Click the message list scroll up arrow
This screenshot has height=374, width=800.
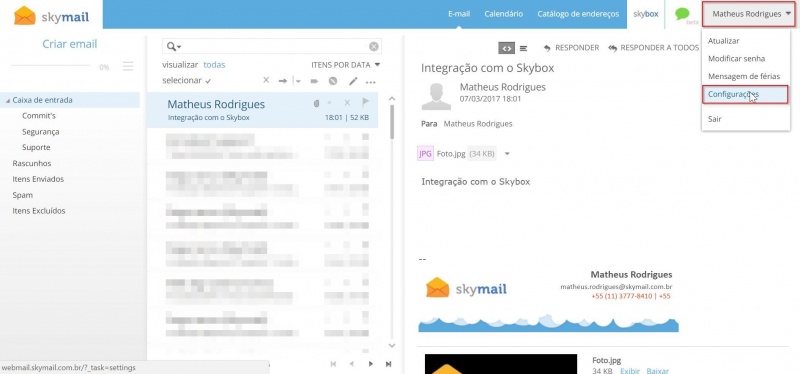click(x=392, y=98)
